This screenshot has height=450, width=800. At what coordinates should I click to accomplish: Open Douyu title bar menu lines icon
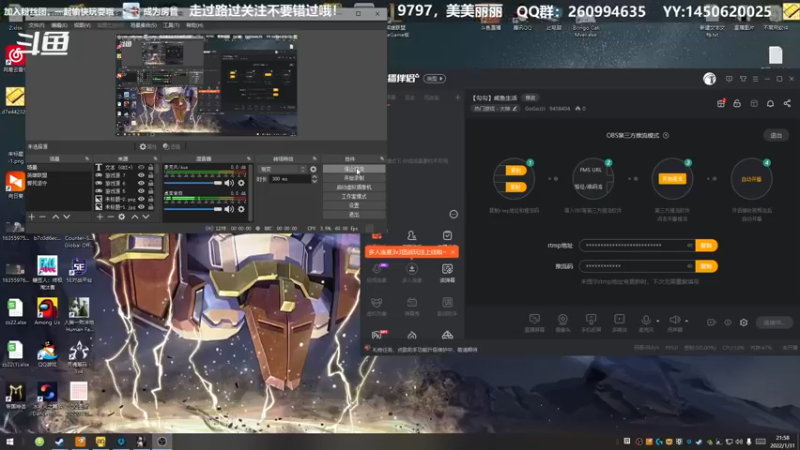click(x=755, y=79)
